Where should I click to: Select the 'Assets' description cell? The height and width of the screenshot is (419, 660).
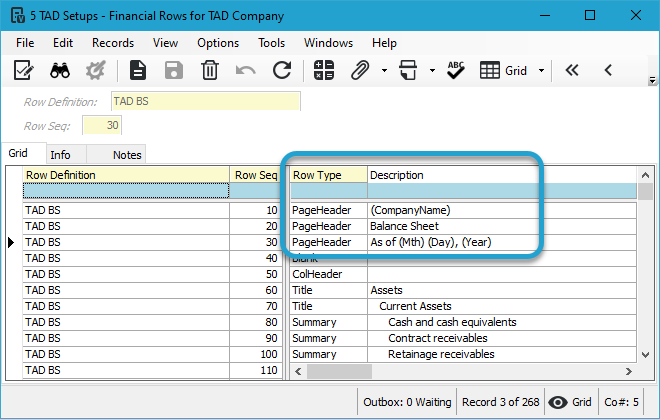click(502, 290)
